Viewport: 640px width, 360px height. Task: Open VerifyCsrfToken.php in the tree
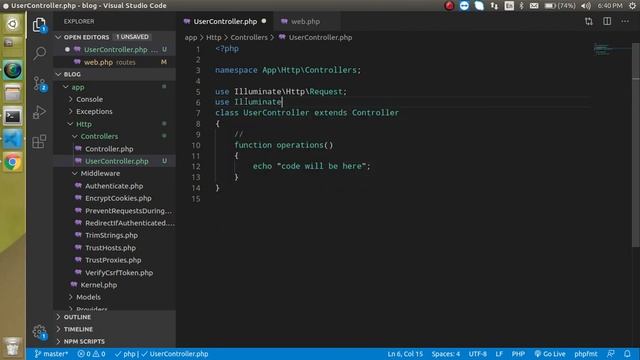(115, 273)
